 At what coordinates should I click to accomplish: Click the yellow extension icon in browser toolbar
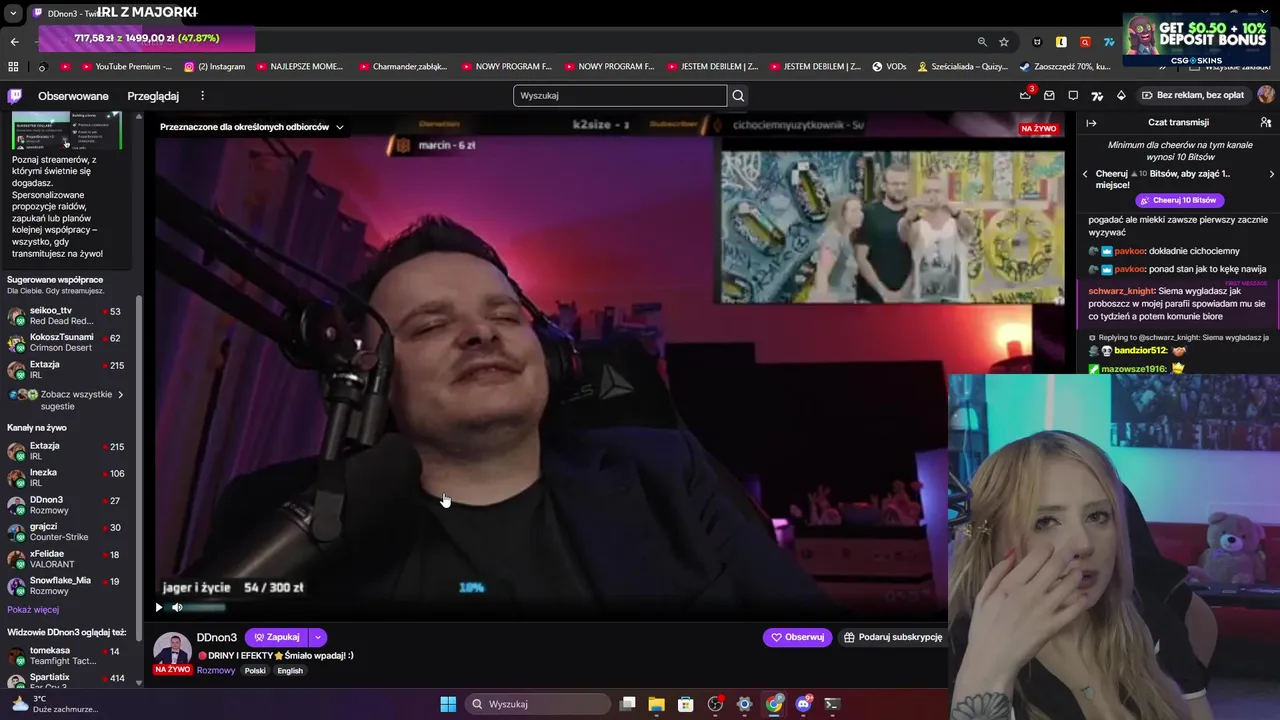point(1061,42)
